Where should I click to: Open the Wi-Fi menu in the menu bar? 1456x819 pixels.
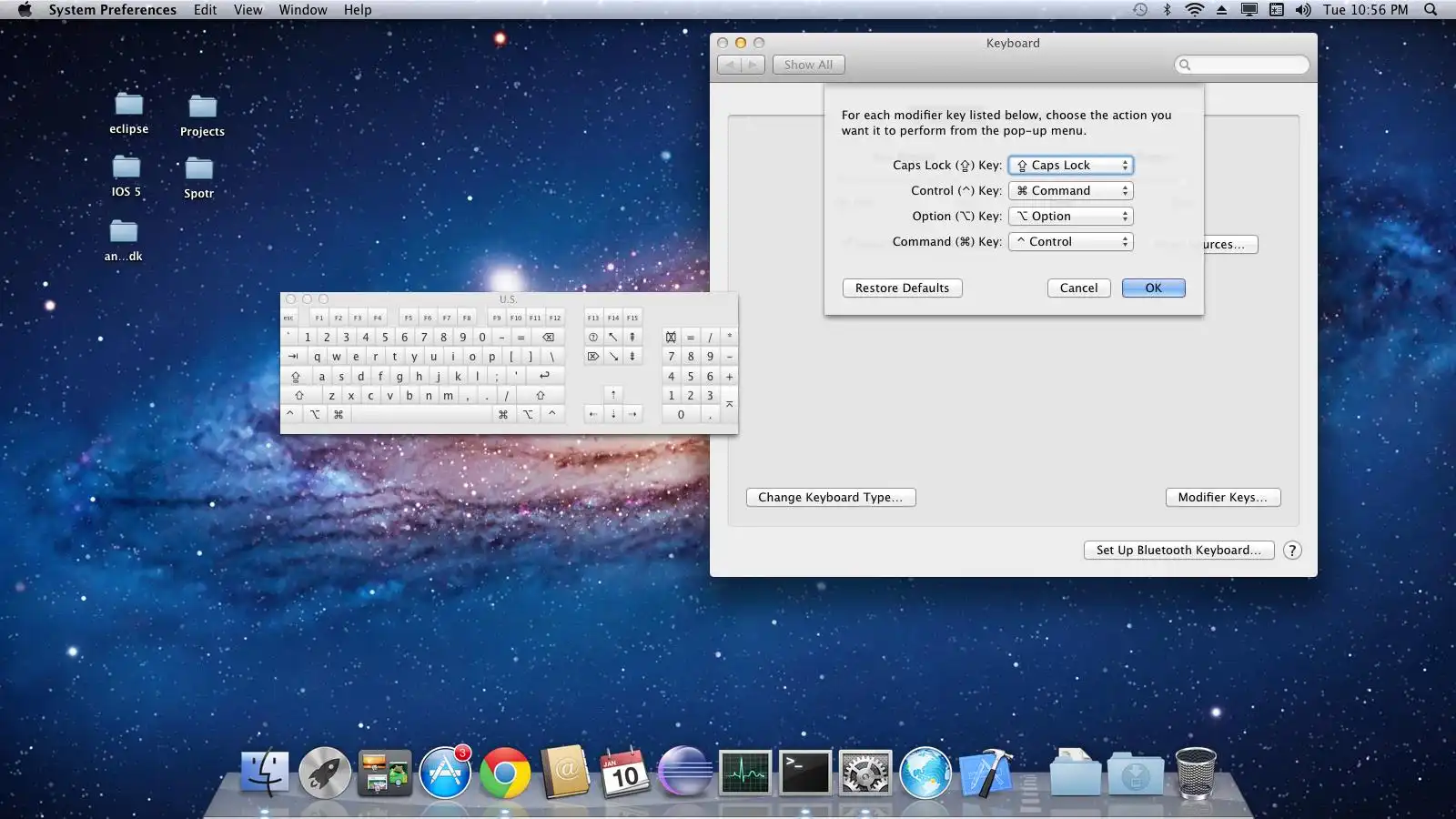pos(1192,10)
